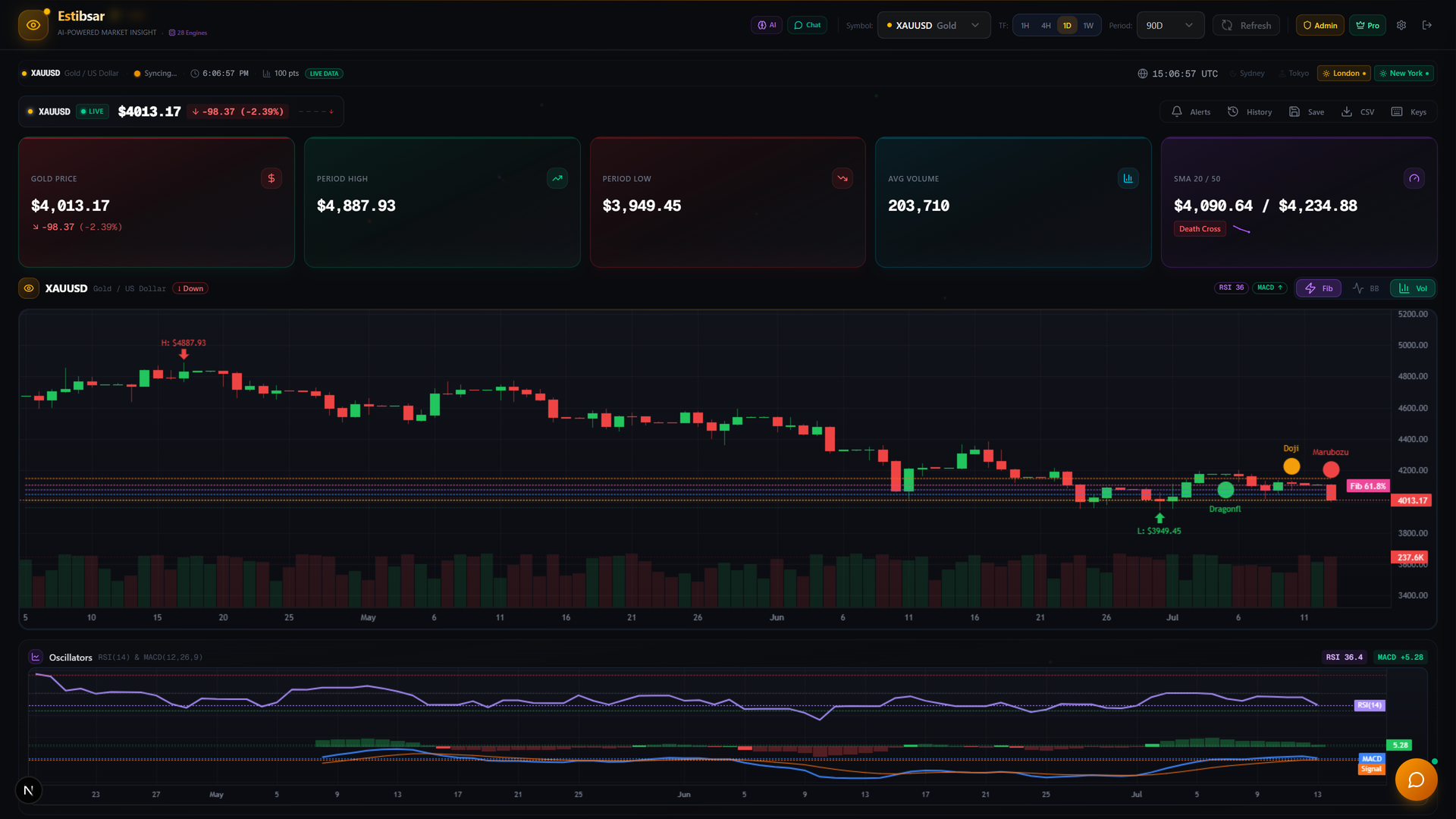Select the Tokyo session indicator
The height and width of the screenshot is (819, 1456).
[1294, 74]
